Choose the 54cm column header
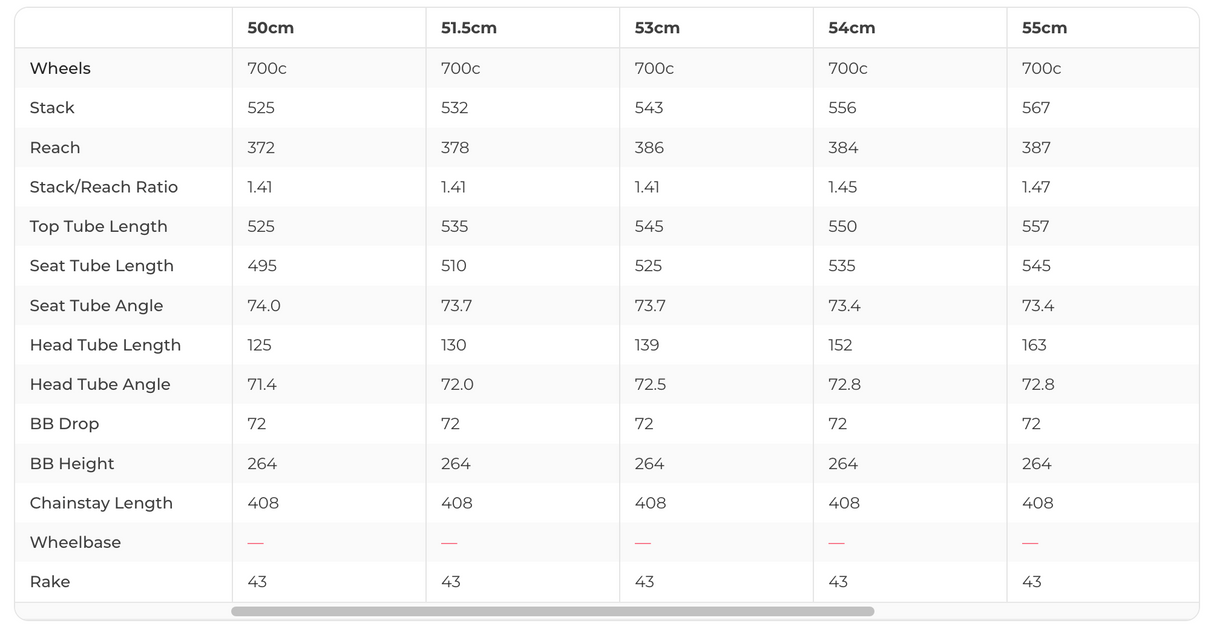This screenshot has width=1214, height=632. (x=852, y=28)
